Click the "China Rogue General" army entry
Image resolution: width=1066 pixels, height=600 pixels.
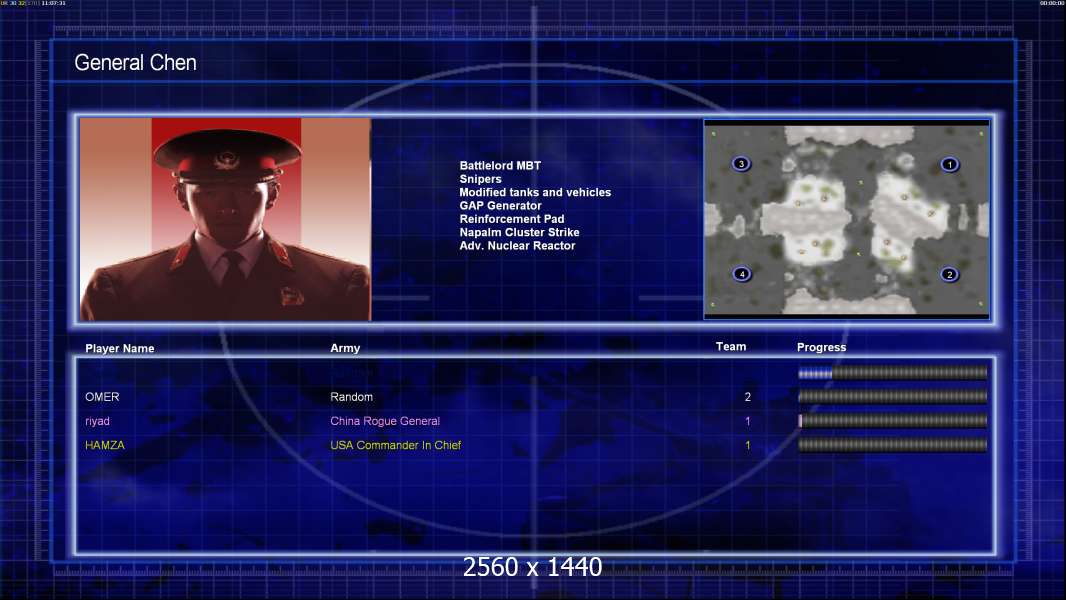[x=385, y=421]
